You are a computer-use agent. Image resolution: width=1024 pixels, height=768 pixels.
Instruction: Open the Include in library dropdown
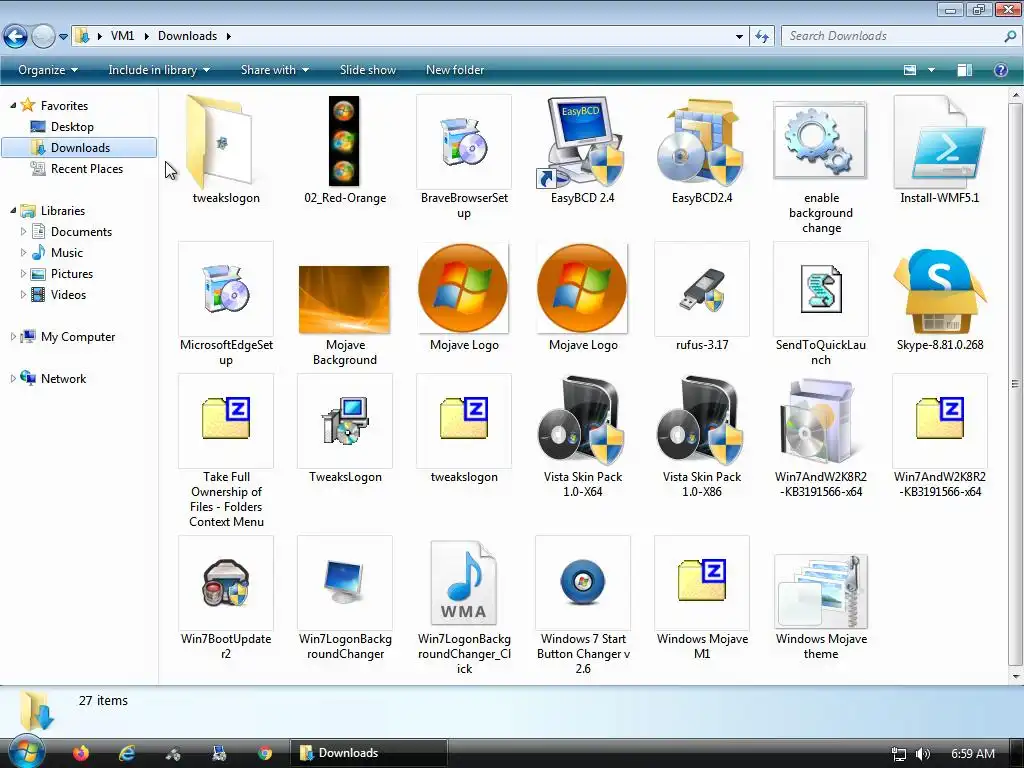pos(159,70)
